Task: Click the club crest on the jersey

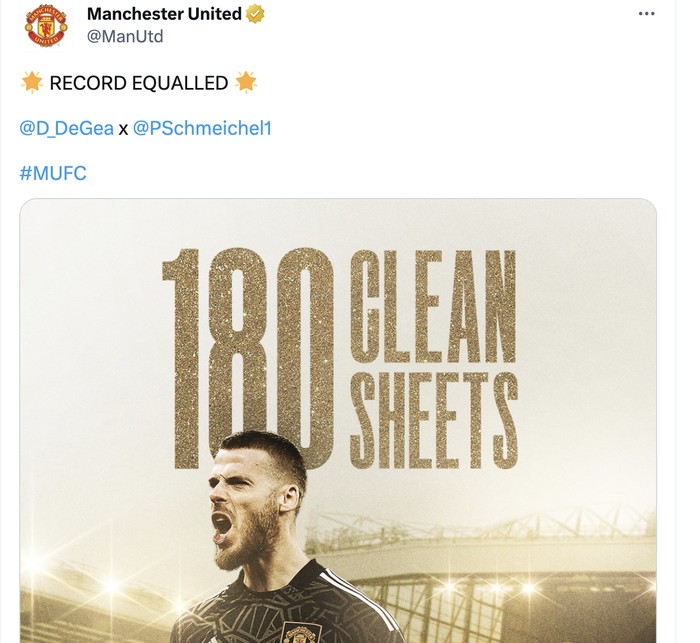Action: (299, 634)
